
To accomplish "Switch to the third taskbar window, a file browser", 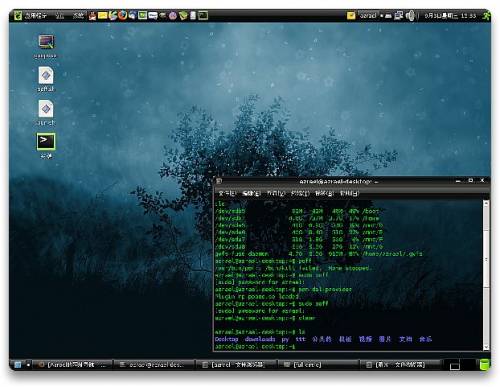I will click(x=235, y=365).
